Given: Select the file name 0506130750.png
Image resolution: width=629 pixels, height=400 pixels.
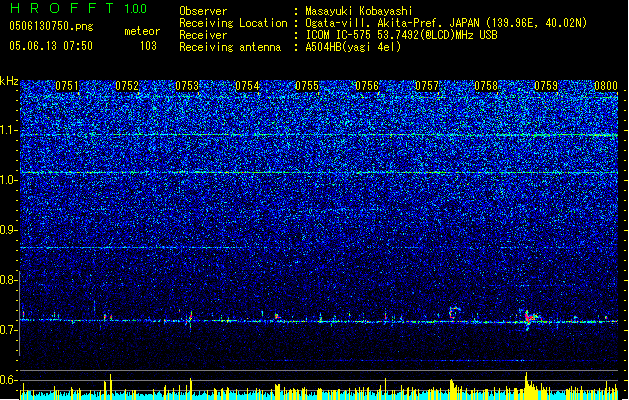Looking at the screenshot, I should (x=51, y=26).
